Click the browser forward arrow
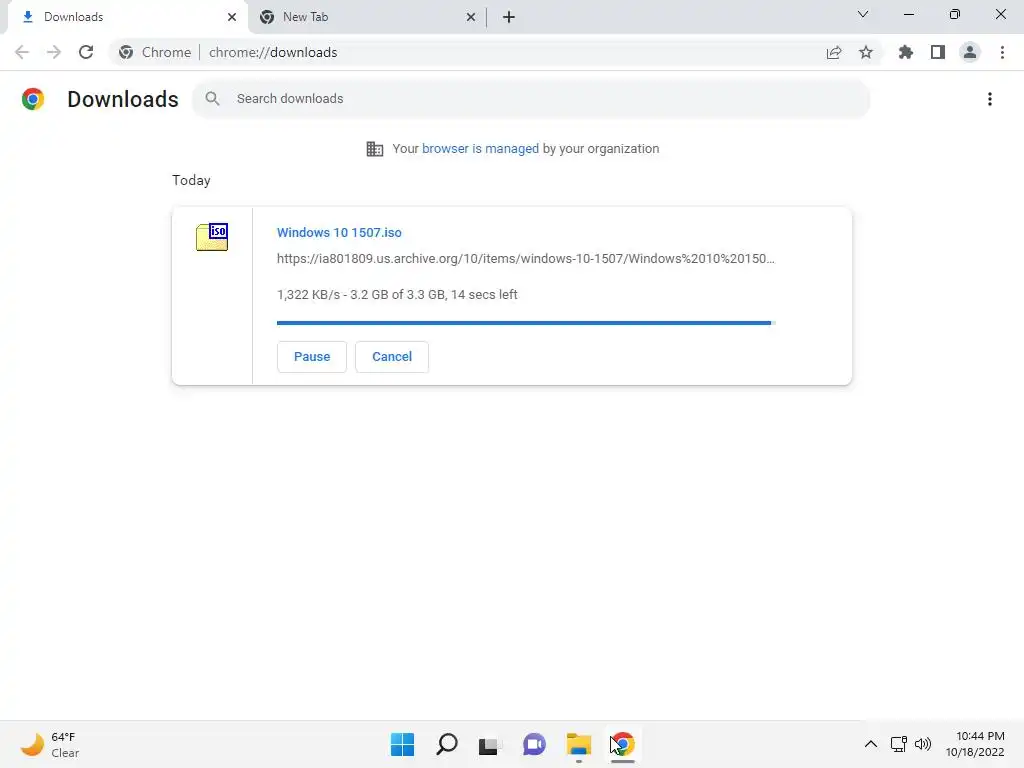This screenshot has width=1024, height=768. [x=54, y=52]
